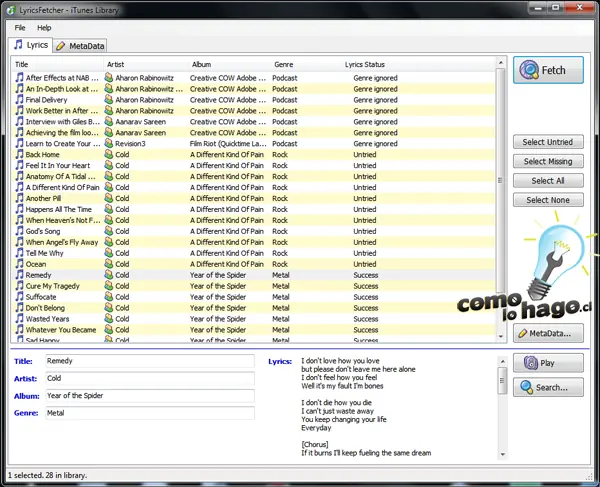Click artist icon in Whatever You Became row
Screen dimensions: 600x487
pyautogui.click(x=109, y=329)
